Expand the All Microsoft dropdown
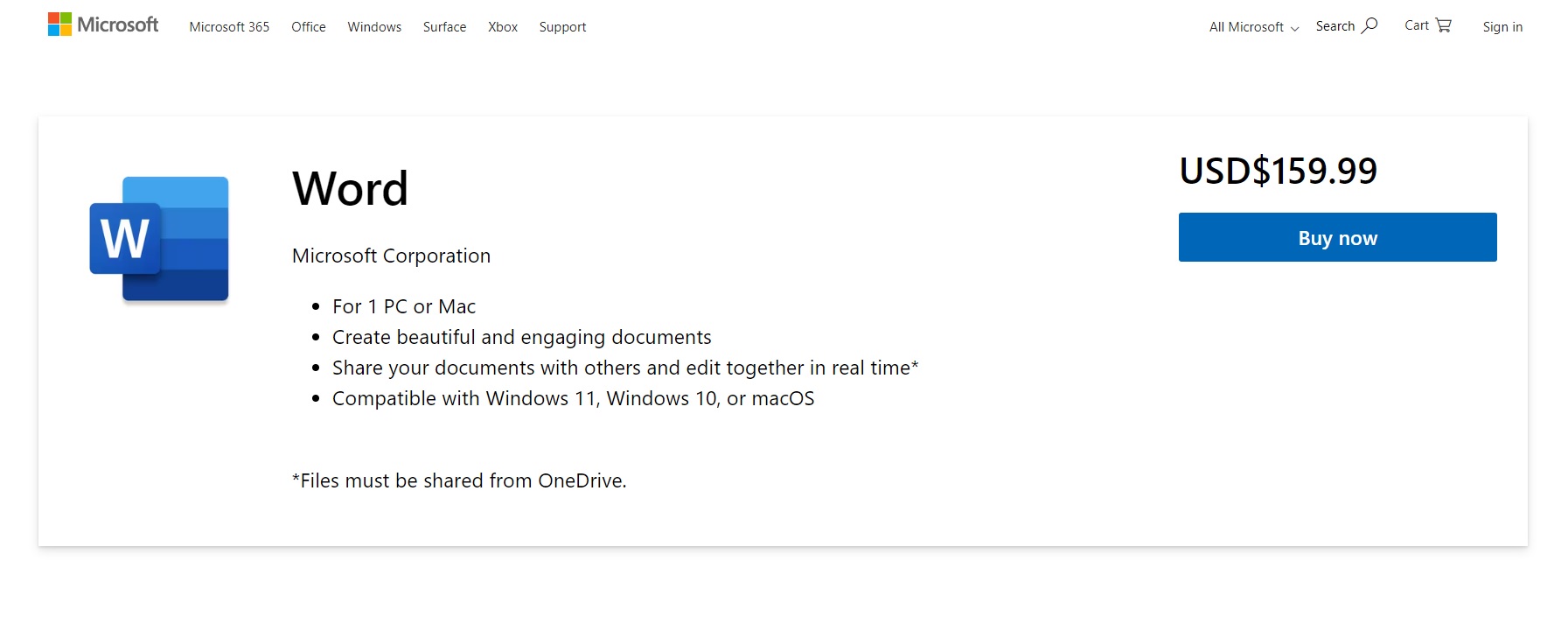1568x638 pixels. pyautogui.click(x=1253, y=27)
